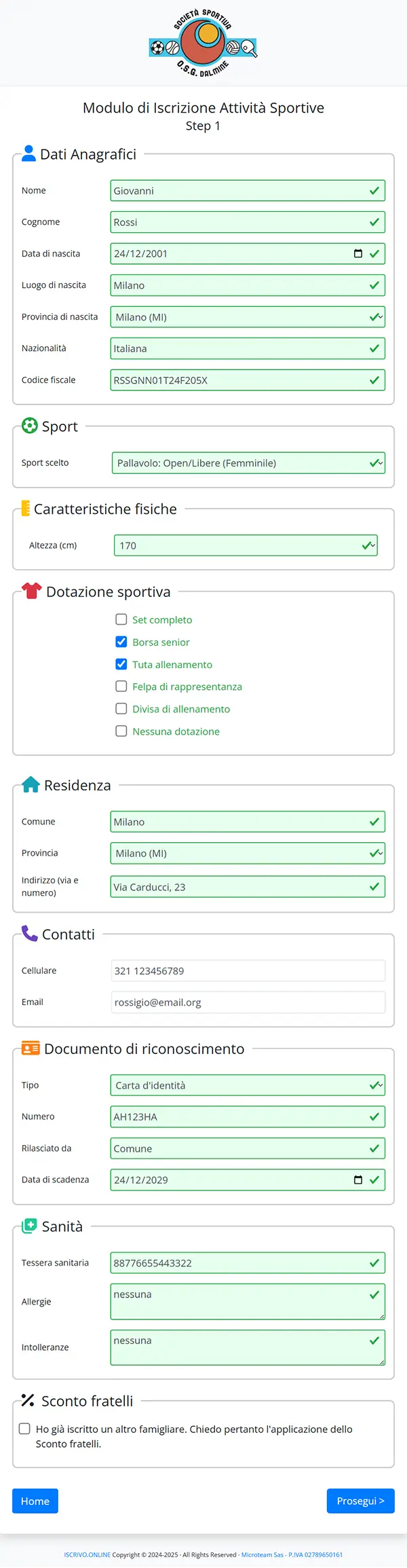The width and height of the screenshot is (407, 1568).
Task: Focus the Email input field
Action: [248, 1002]
